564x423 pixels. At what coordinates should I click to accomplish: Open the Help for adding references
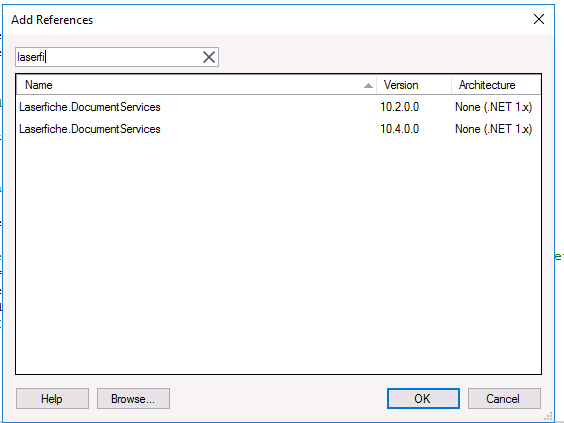pos(52,399)
